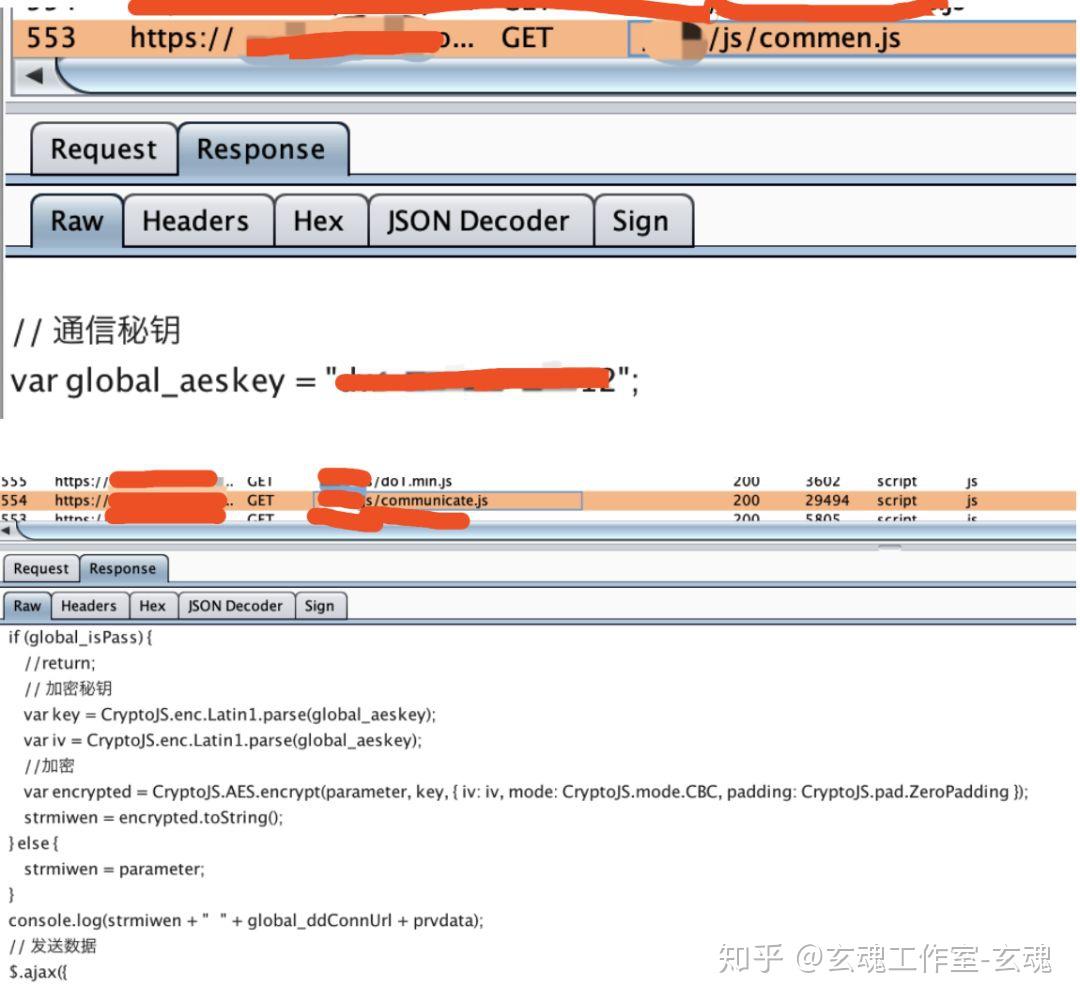Screen dimensions: 1080x1003
Task: Click the 'var global_aeskey' line in the response
Action: 324,381
